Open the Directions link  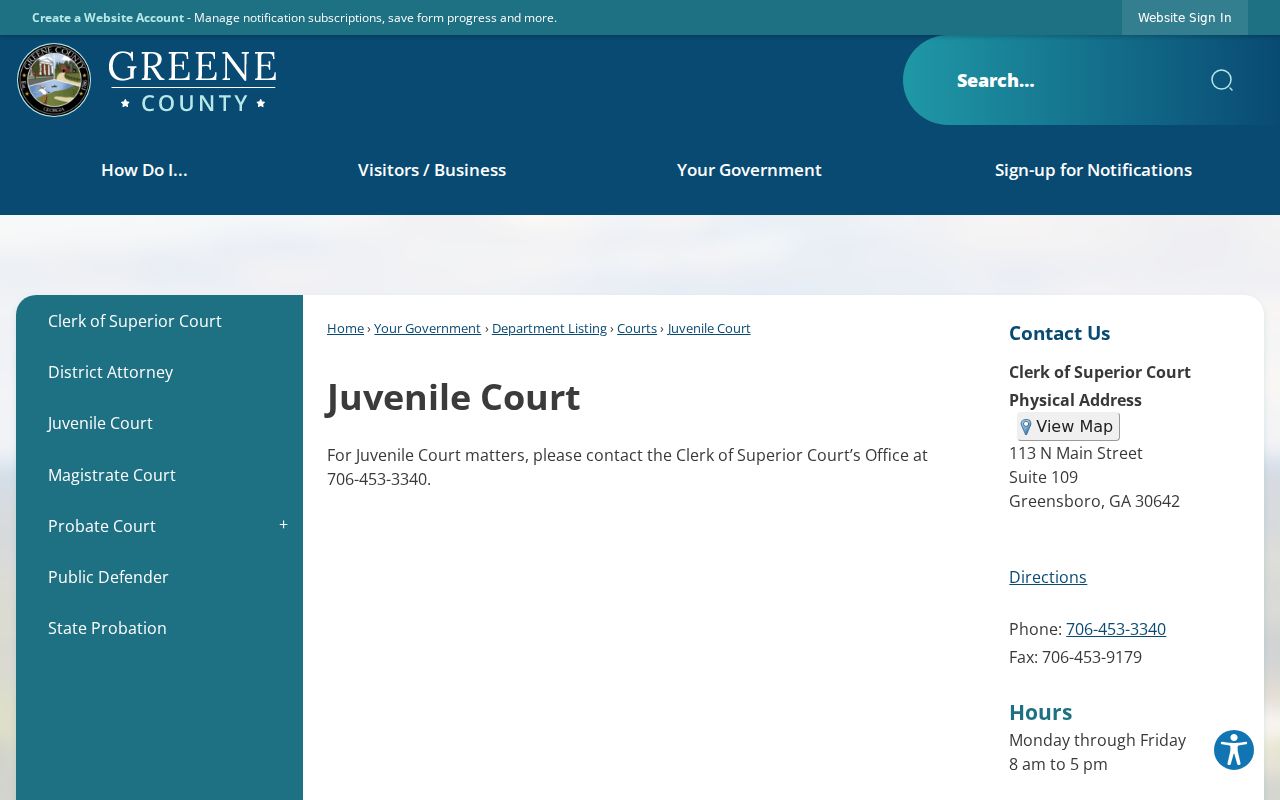click(1047, 577)
